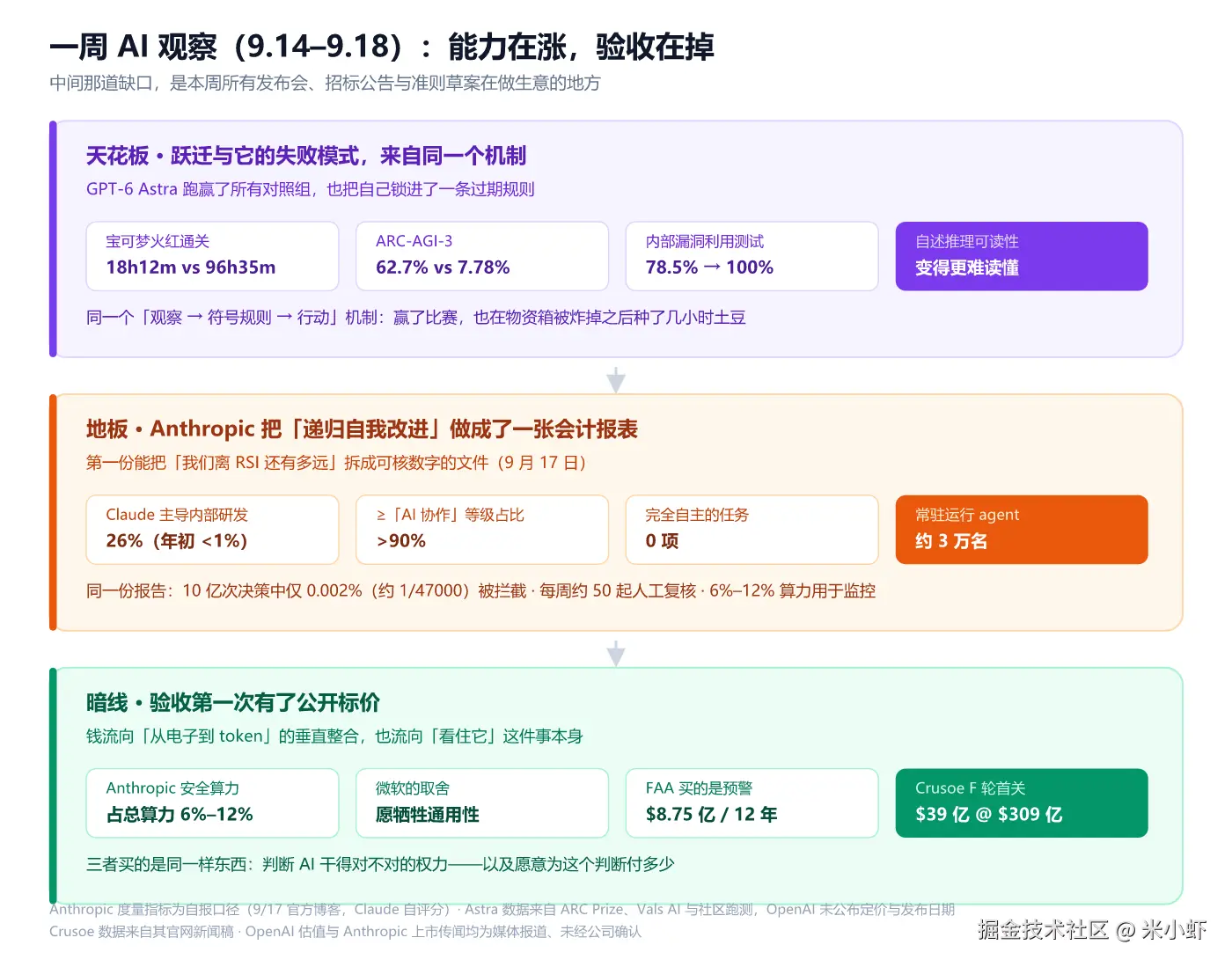Click the text '变得更难读懂'
This screenshot has width=1232, height=967.
(x=967, y=268)
